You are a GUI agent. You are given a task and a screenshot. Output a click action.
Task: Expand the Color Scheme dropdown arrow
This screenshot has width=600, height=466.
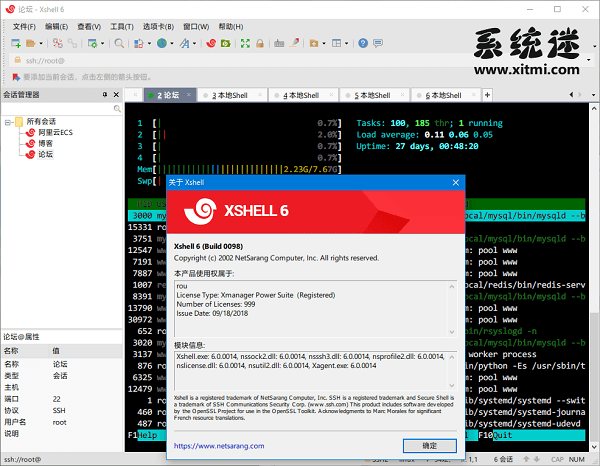(149, 43)
